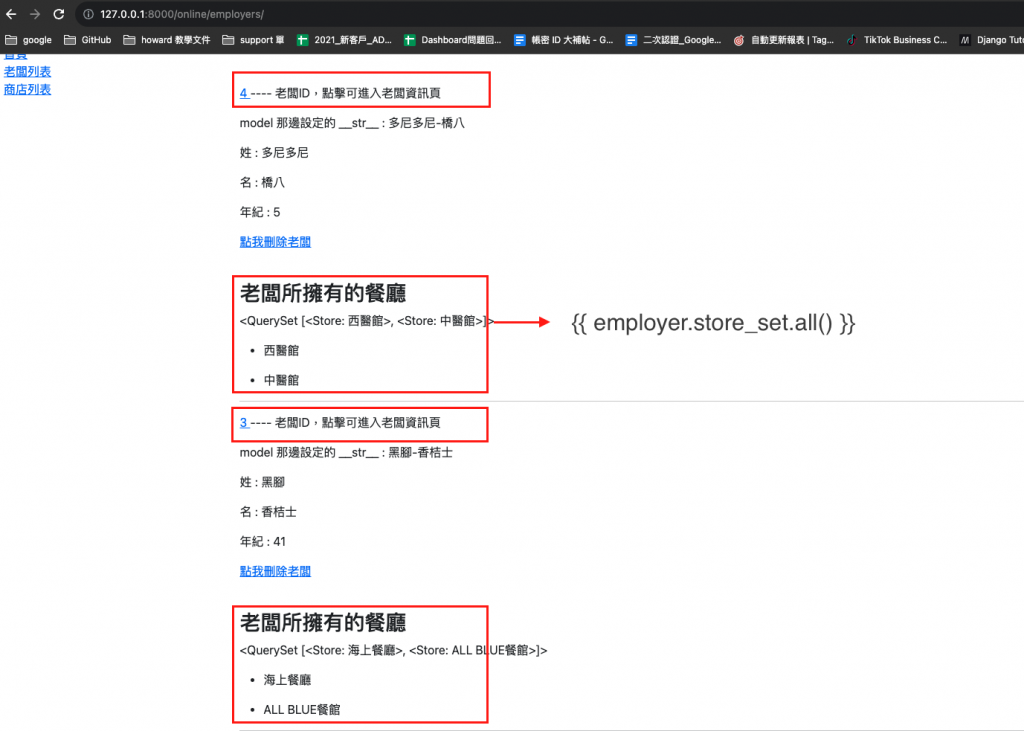
Task: Open the Dashboard問題回 bookmark
Action: [x=452, y=40]
